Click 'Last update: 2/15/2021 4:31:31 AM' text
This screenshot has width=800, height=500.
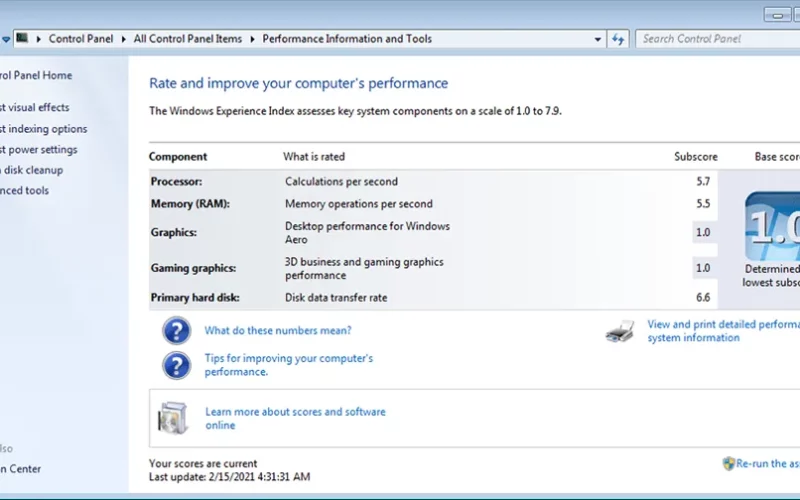point(230,477)
